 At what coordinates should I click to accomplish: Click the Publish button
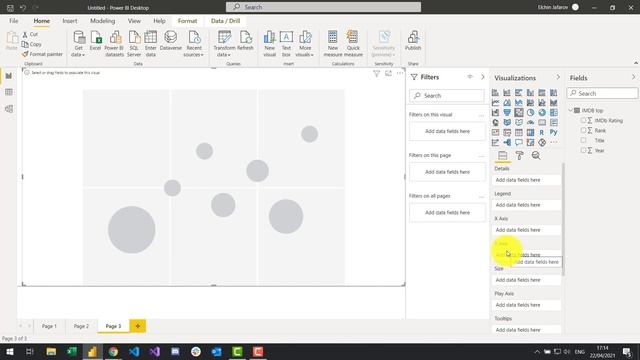(413, 41)
